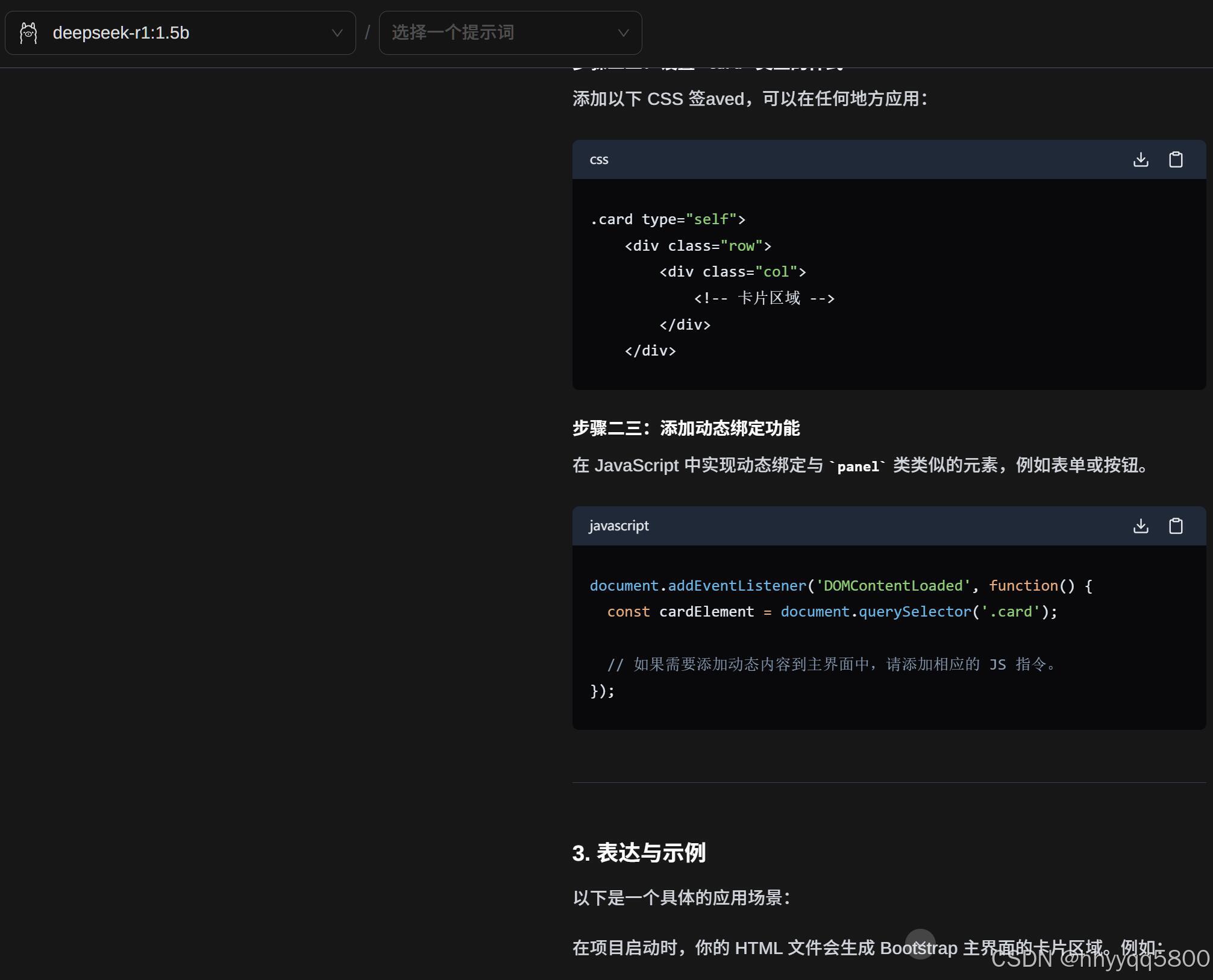Viewport: 1213px width, 980px height.
Task: Click the .card type="self" code line
Action: (668, 219)
